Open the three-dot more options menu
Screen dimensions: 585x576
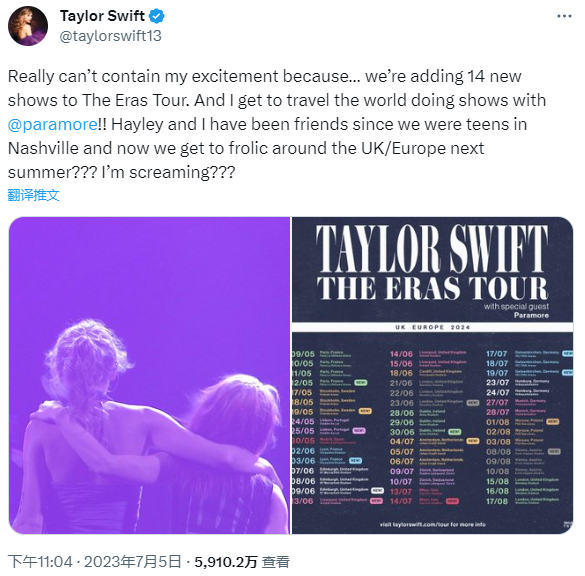pos(564,16)
